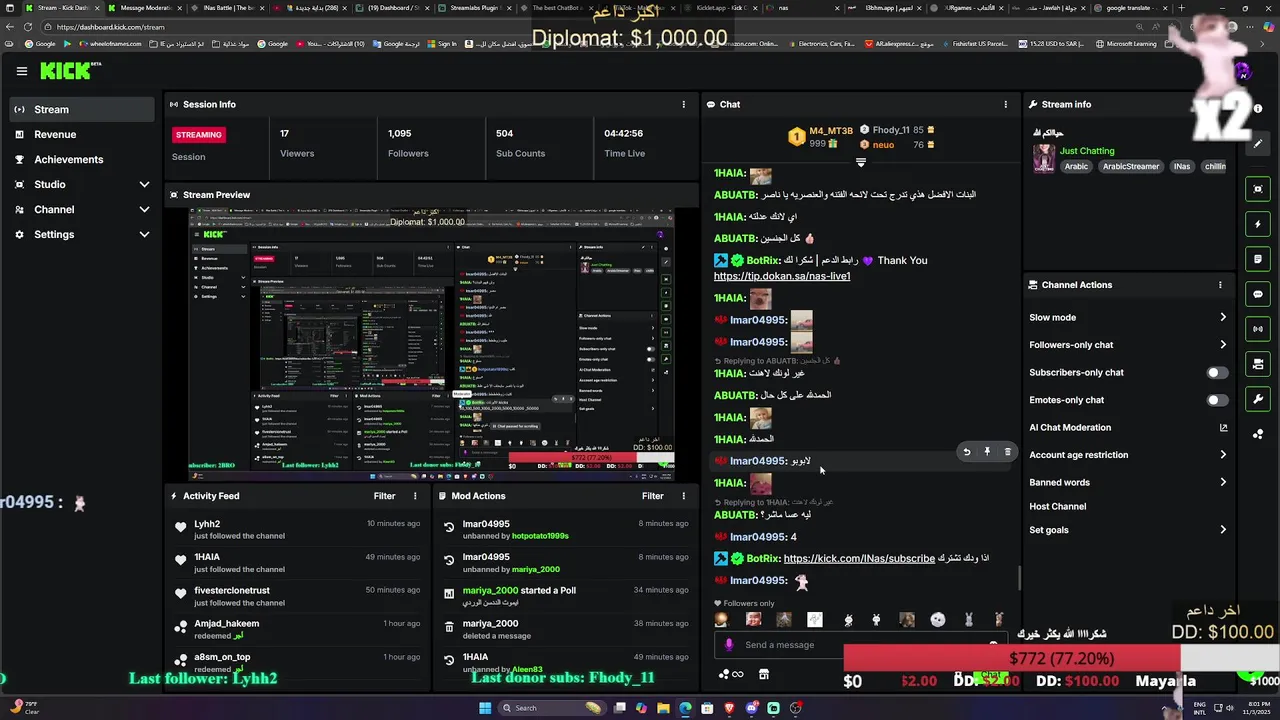Expand the Settings sidebar section
Viewport: 1280px width, 720px height.
[x=144, y=235]
